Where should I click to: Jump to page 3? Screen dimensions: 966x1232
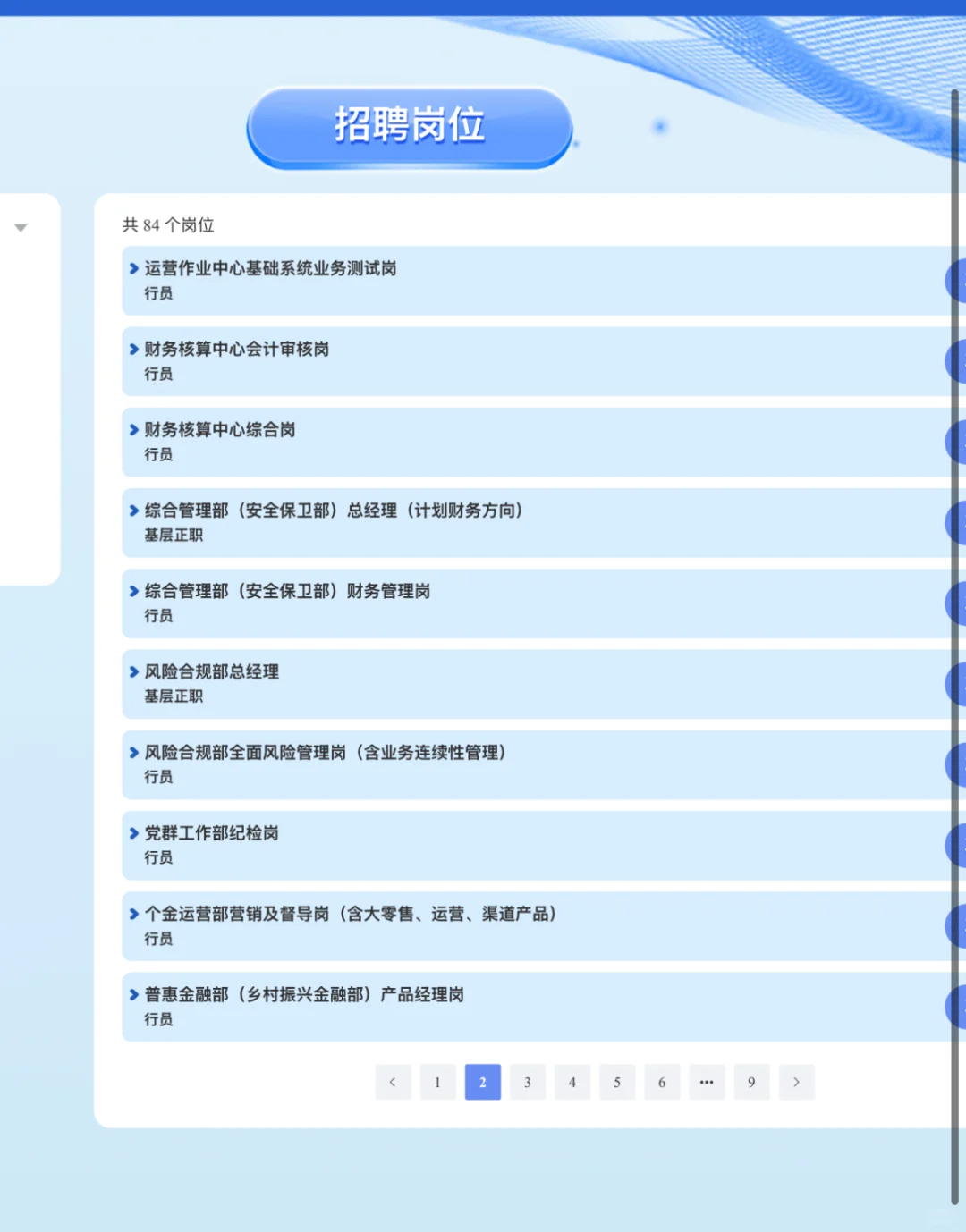point(528,1082)
